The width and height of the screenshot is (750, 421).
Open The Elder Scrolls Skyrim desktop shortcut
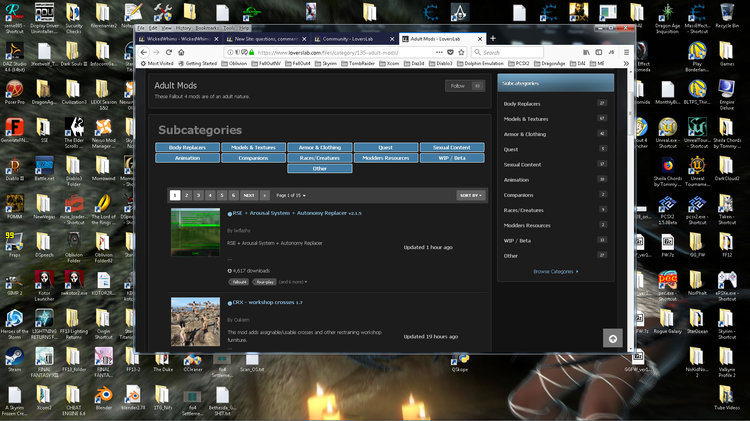(x=74, y=133)
